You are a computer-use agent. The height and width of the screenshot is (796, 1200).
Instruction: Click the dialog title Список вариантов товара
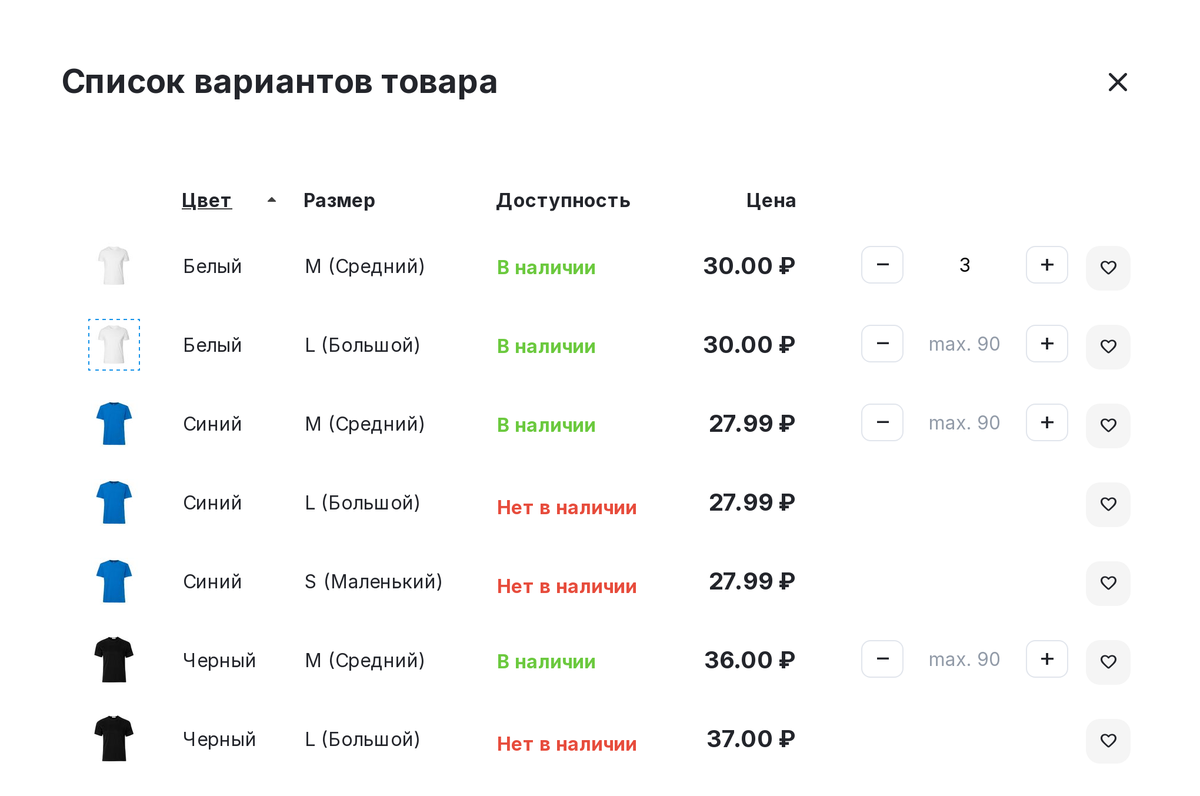tap(280, 82)
